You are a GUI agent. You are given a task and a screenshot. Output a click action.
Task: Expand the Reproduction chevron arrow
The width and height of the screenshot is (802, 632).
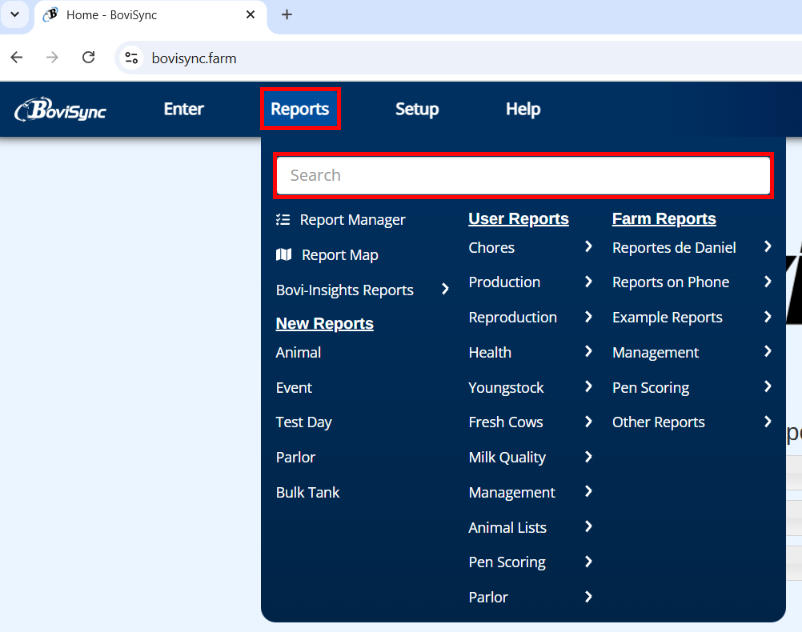[588, 317]
